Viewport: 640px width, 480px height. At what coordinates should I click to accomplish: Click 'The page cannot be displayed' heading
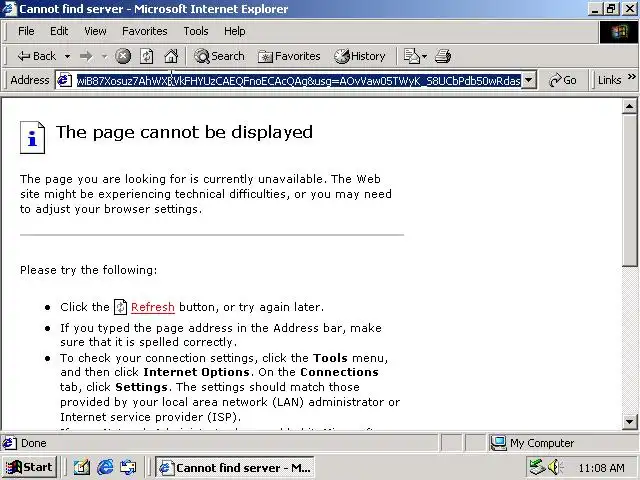coord(184,133)
